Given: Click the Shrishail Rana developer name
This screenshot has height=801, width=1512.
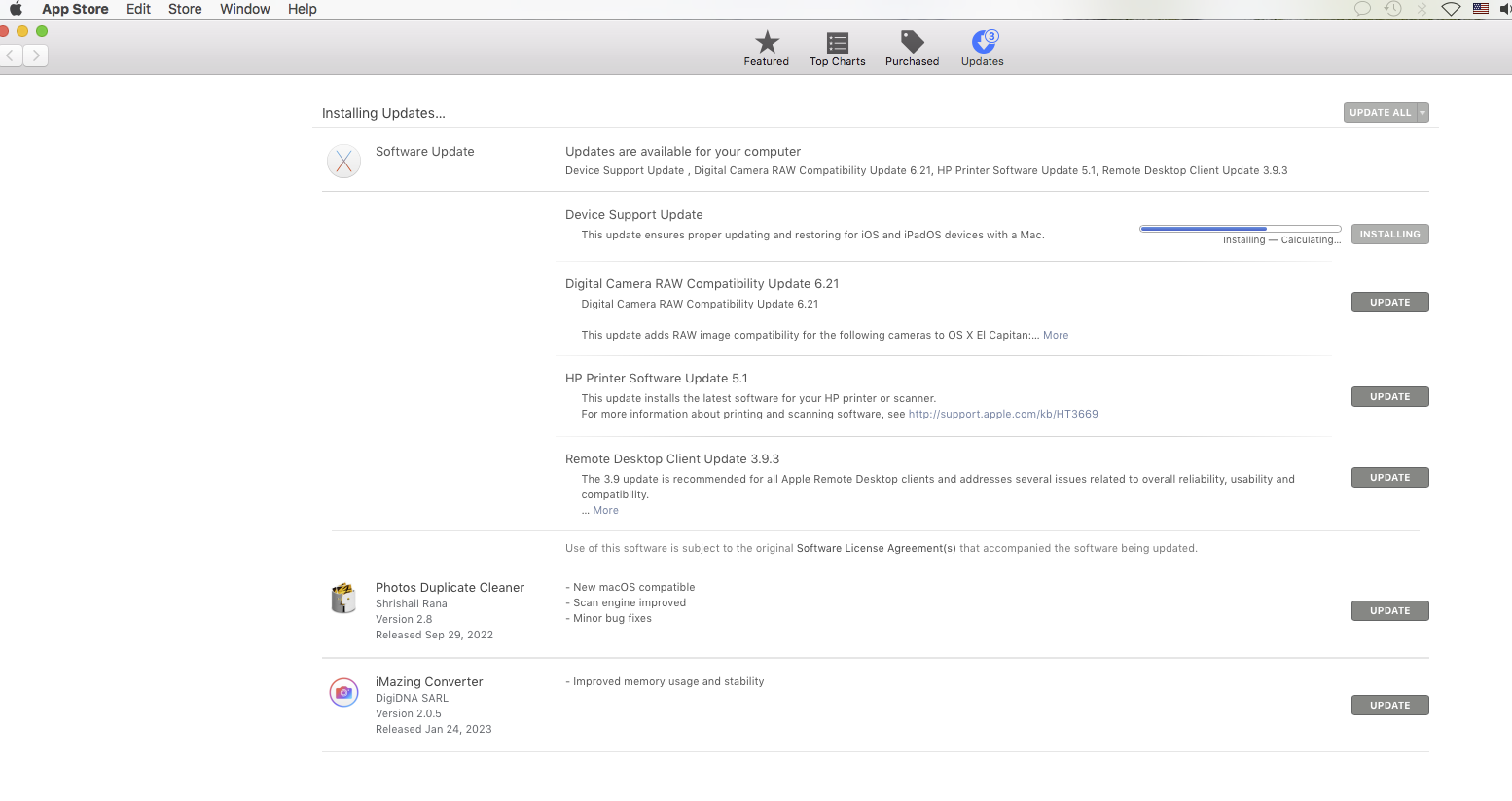Looking at the screenshot, I should pos(412,603).
